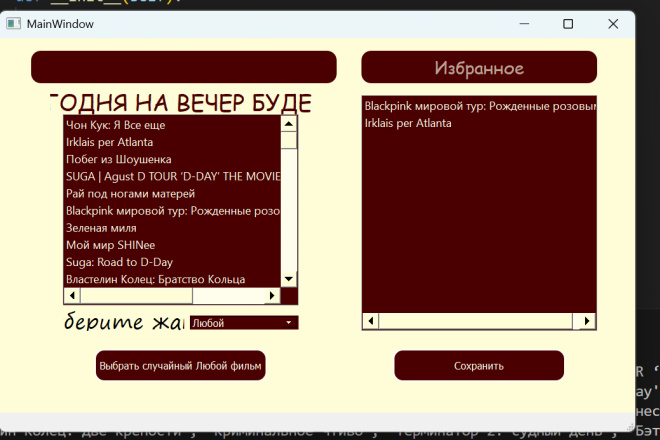Select 'Irklais per Atlanta' in favorites list
The width and height of the screenshot is (660, 440).
pyautogui.click(x=479, y=123)
